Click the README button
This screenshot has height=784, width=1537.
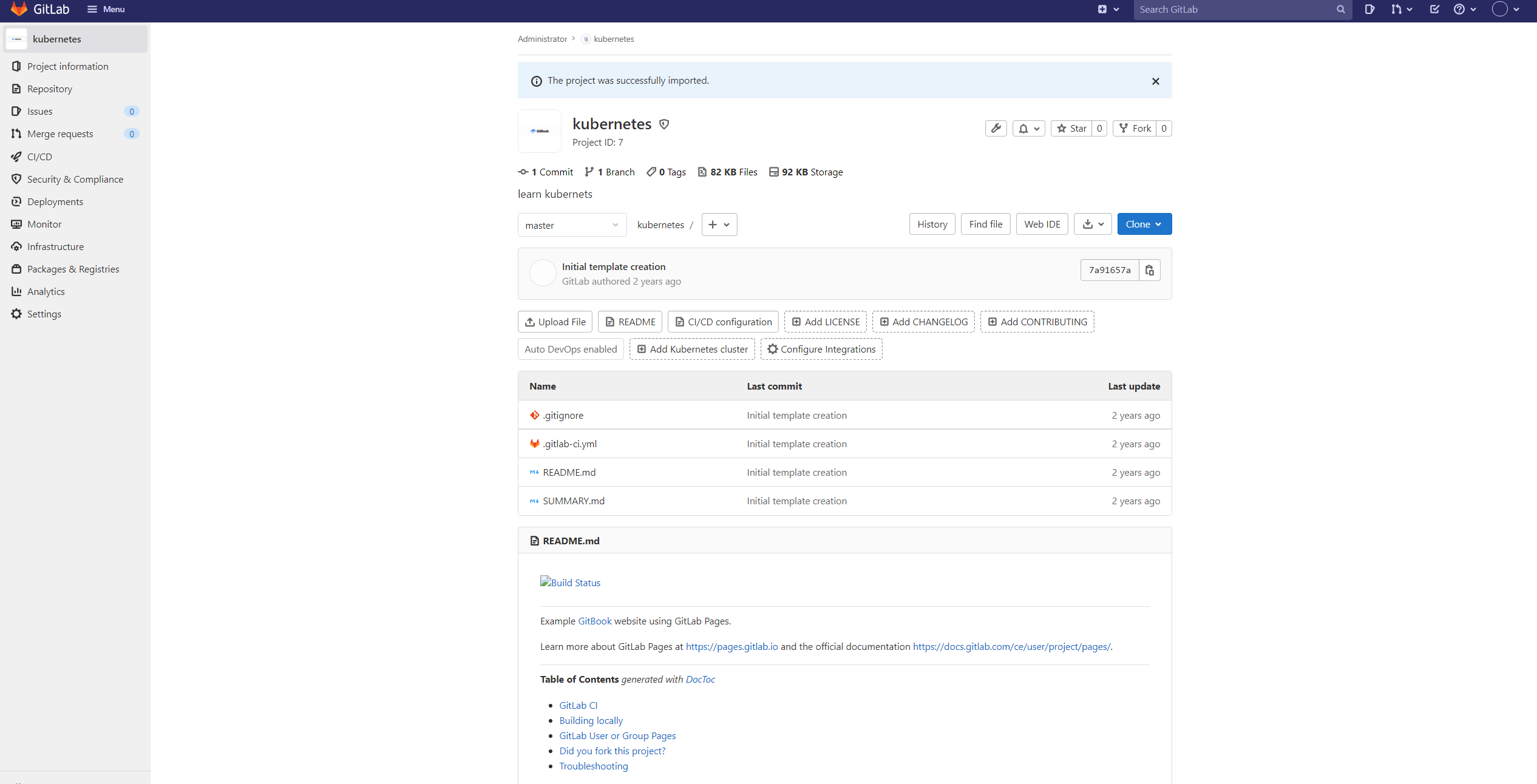630,322
